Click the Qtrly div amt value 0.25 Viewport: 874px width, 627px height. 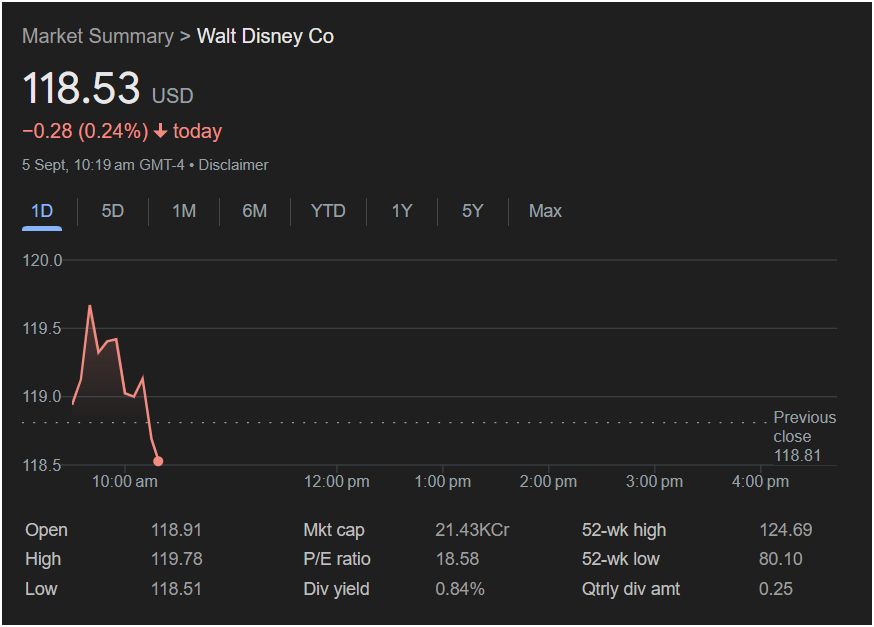click(776, 589)
